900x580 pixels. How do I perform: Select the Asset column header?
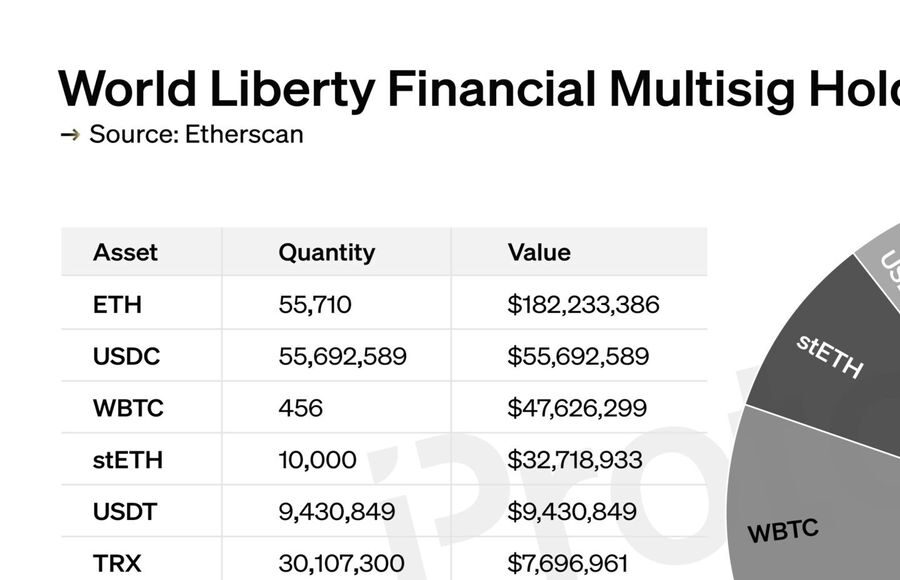(126, 252)
